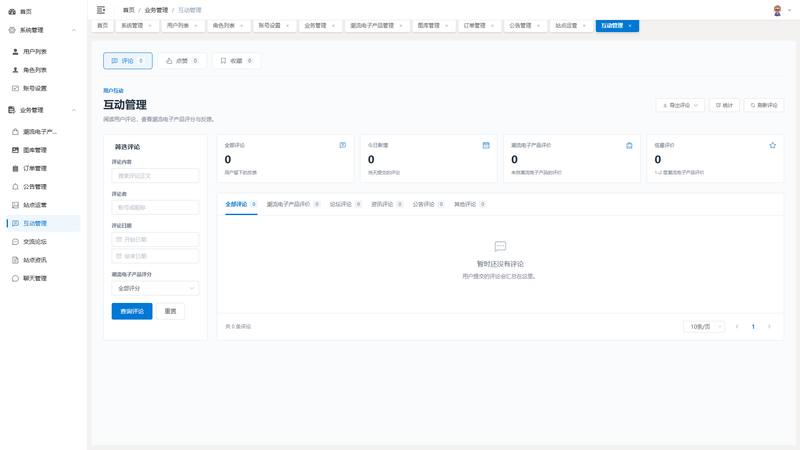Image resolution: width=800 pixels, height=450 pixels.
Task: Click the blue 查询评论 button
Action: tap(132, 311)
